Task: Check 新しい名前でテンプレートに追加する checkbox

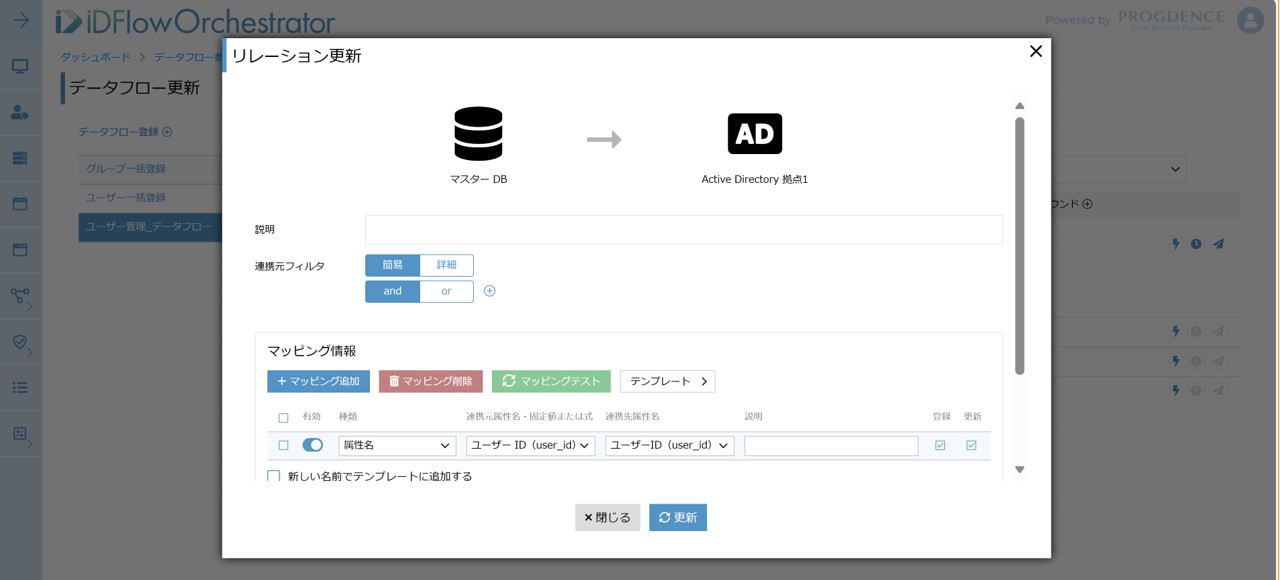Action: [x=274, y=477]
